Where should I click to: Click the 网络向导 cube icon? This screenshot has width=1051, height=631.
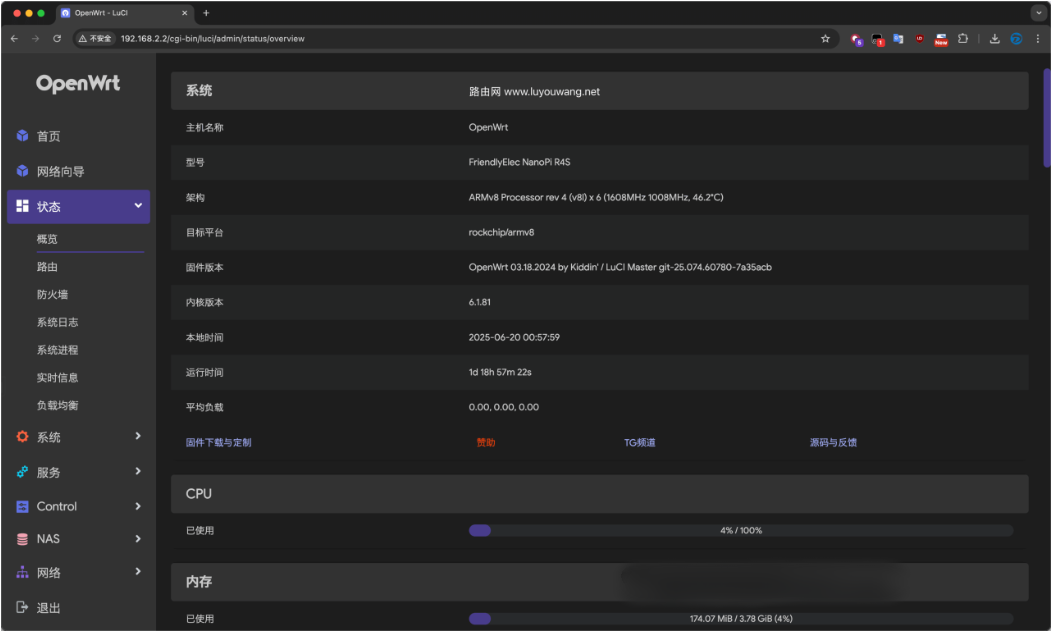click(22, 171)
